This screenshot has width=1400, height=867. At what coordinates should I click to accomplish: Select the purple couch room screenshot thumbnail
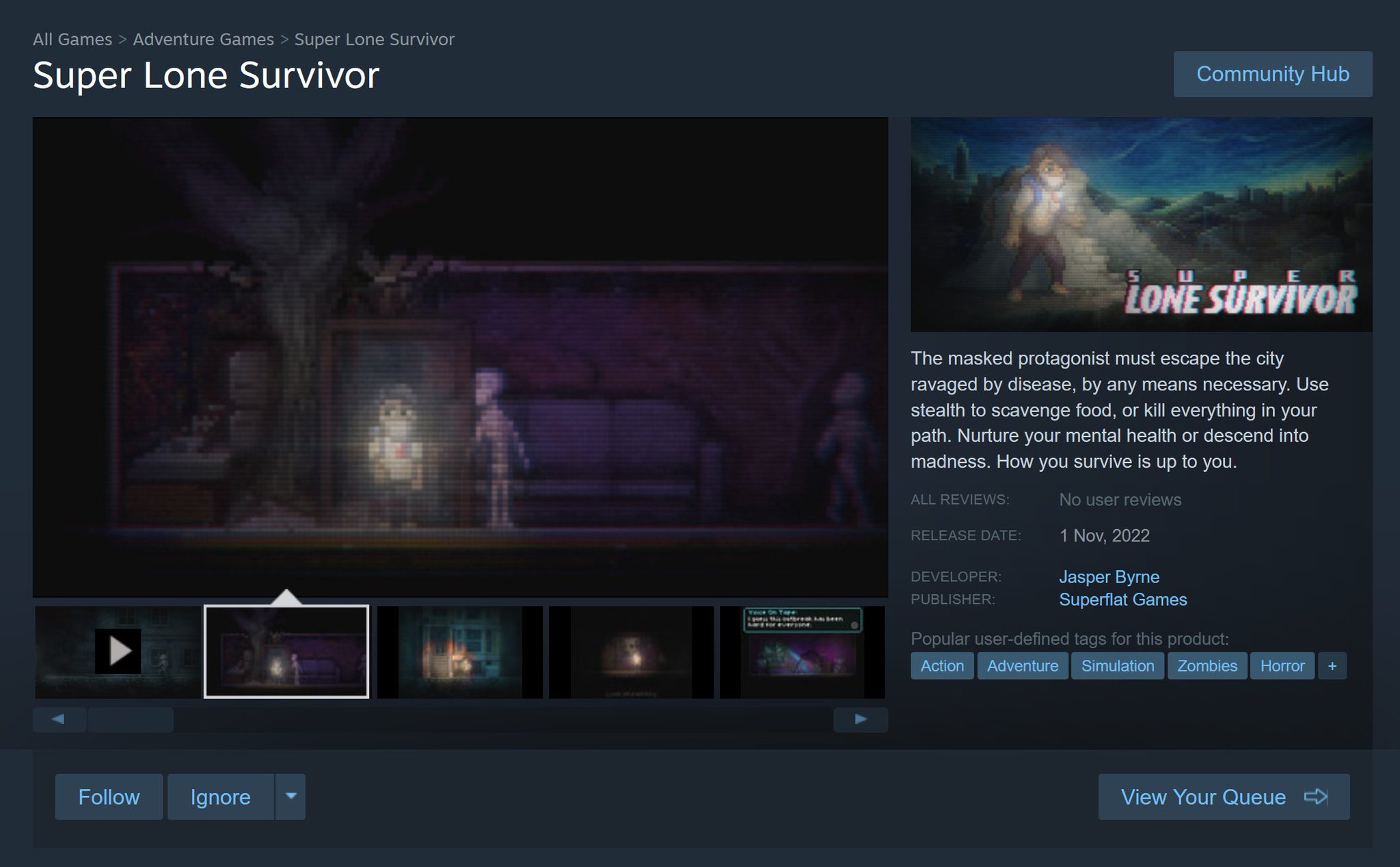pos(286,652)
